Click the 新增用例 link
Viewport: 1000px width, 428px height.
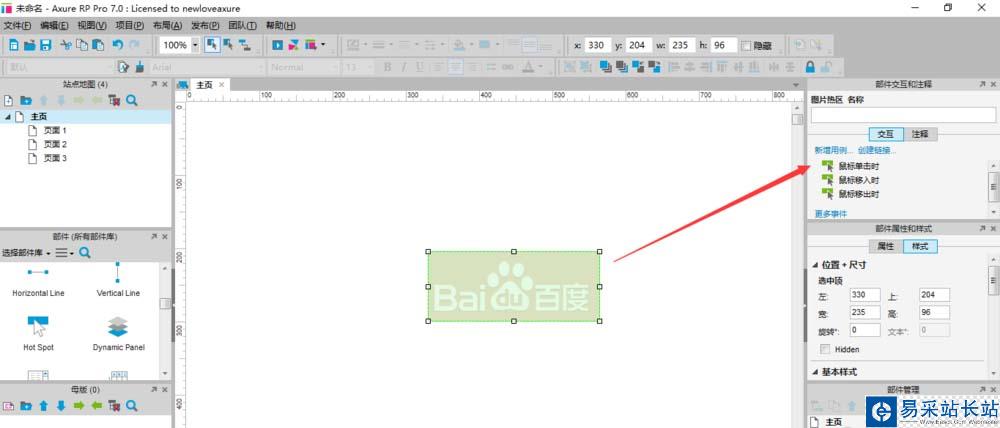coord(834,151)
